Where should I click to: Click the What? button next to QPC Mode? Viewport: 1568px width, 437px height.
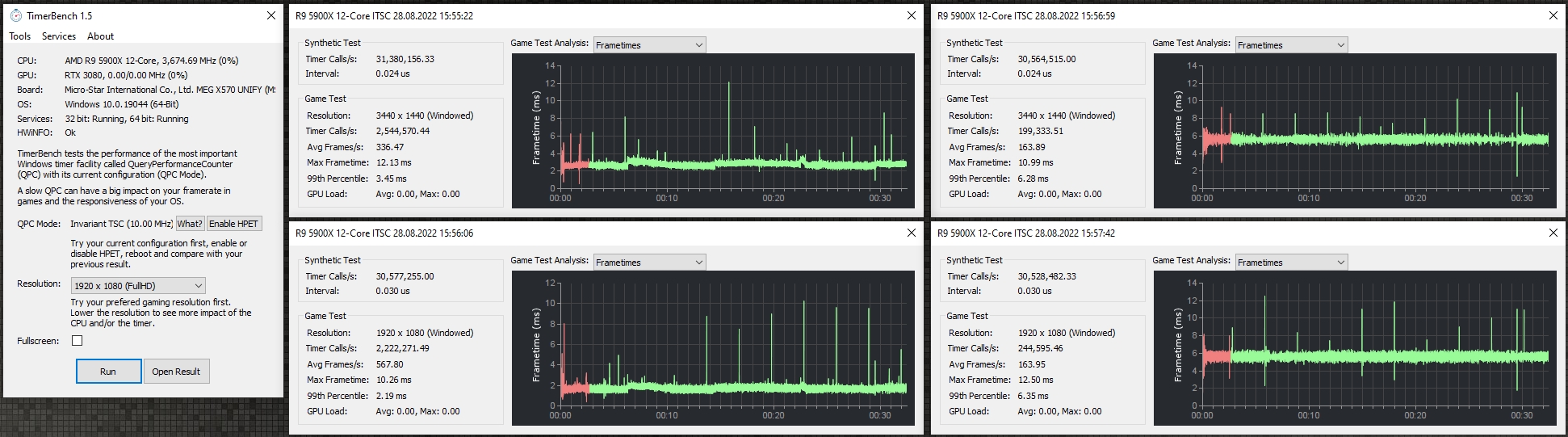(x=190, y=224)
